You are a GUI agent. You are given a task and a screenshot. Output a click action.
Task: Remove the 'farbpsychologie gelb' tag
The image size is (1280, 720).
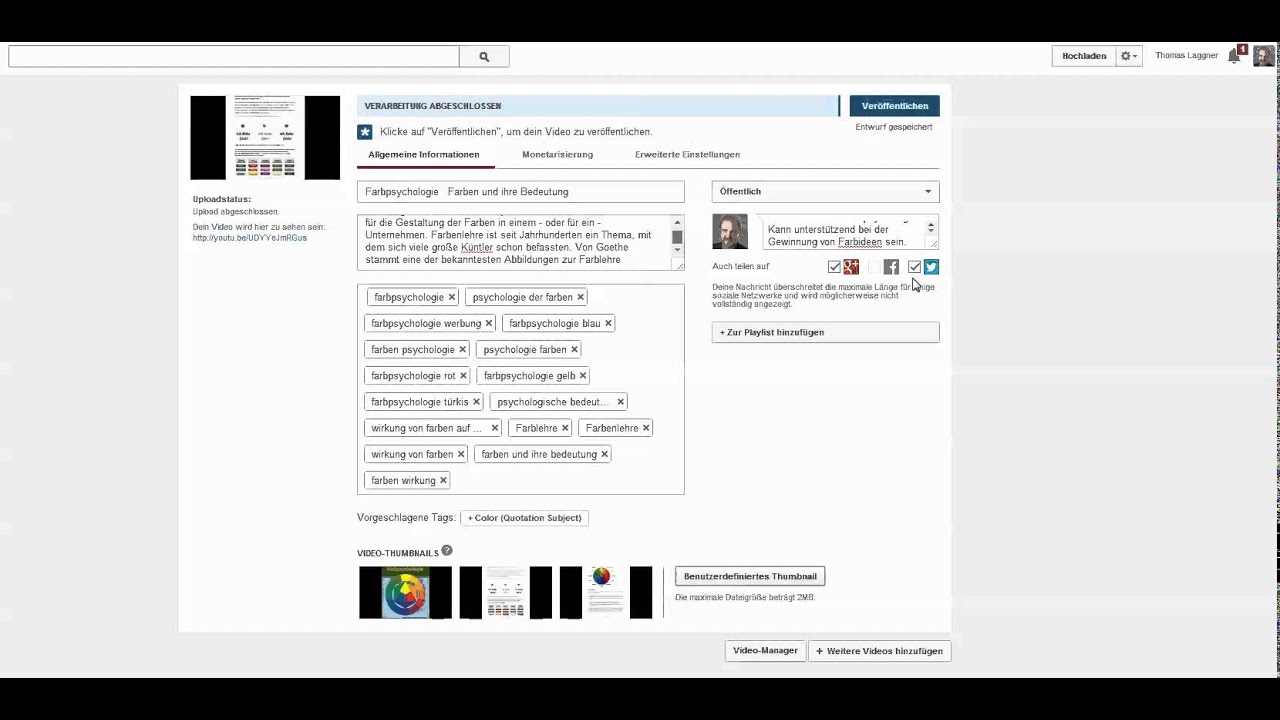583,376
